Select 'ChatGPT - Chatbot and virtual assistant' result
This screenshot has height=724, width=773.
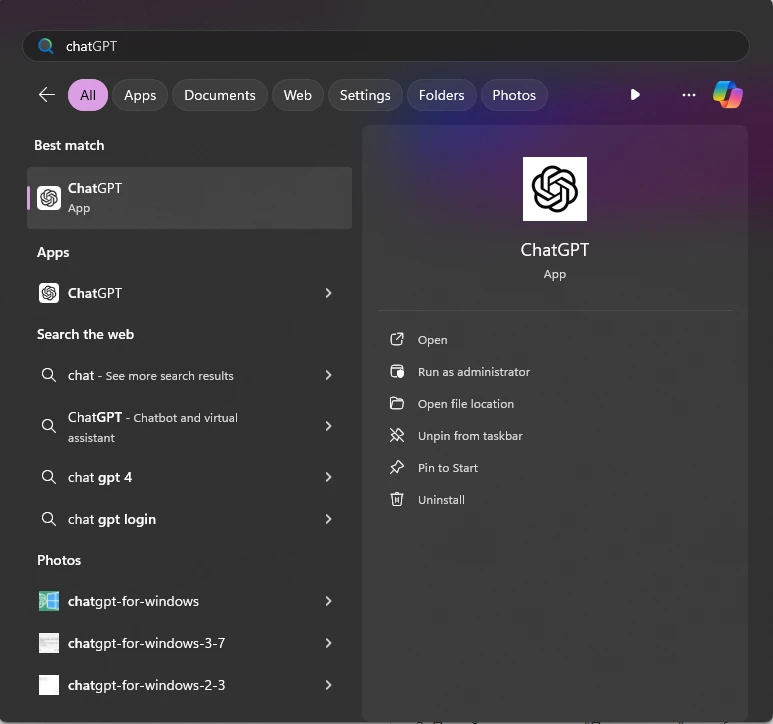tap(189, 427)
